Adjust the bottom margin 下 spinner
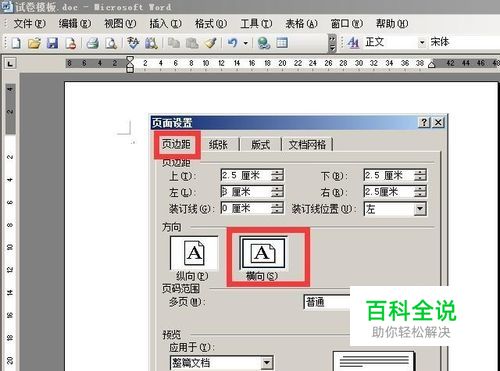Image resolution: width=500 pixels, height=371 pixels. [420, 175]
